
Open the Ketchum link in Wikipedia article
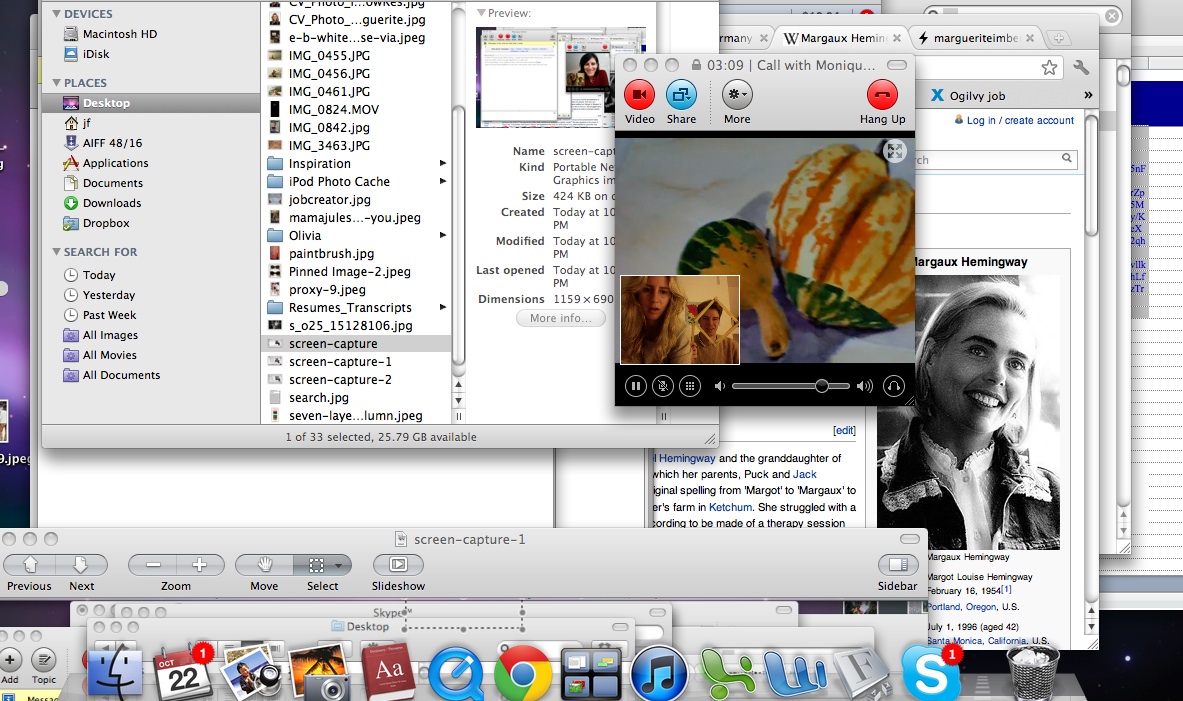click(x=729, y=507)
